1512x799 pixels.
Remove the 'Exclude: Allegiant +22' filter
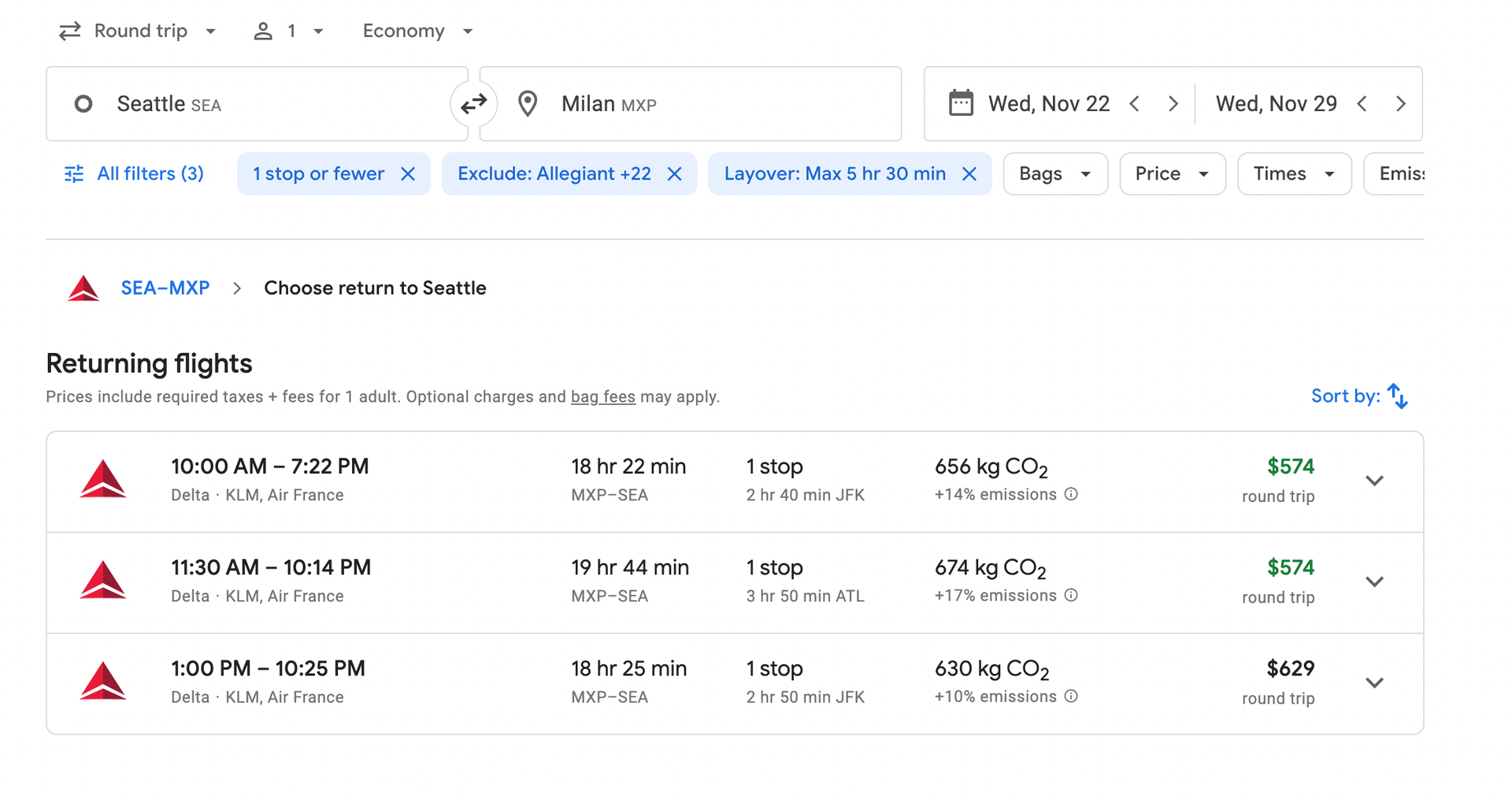tap(675, 173)
